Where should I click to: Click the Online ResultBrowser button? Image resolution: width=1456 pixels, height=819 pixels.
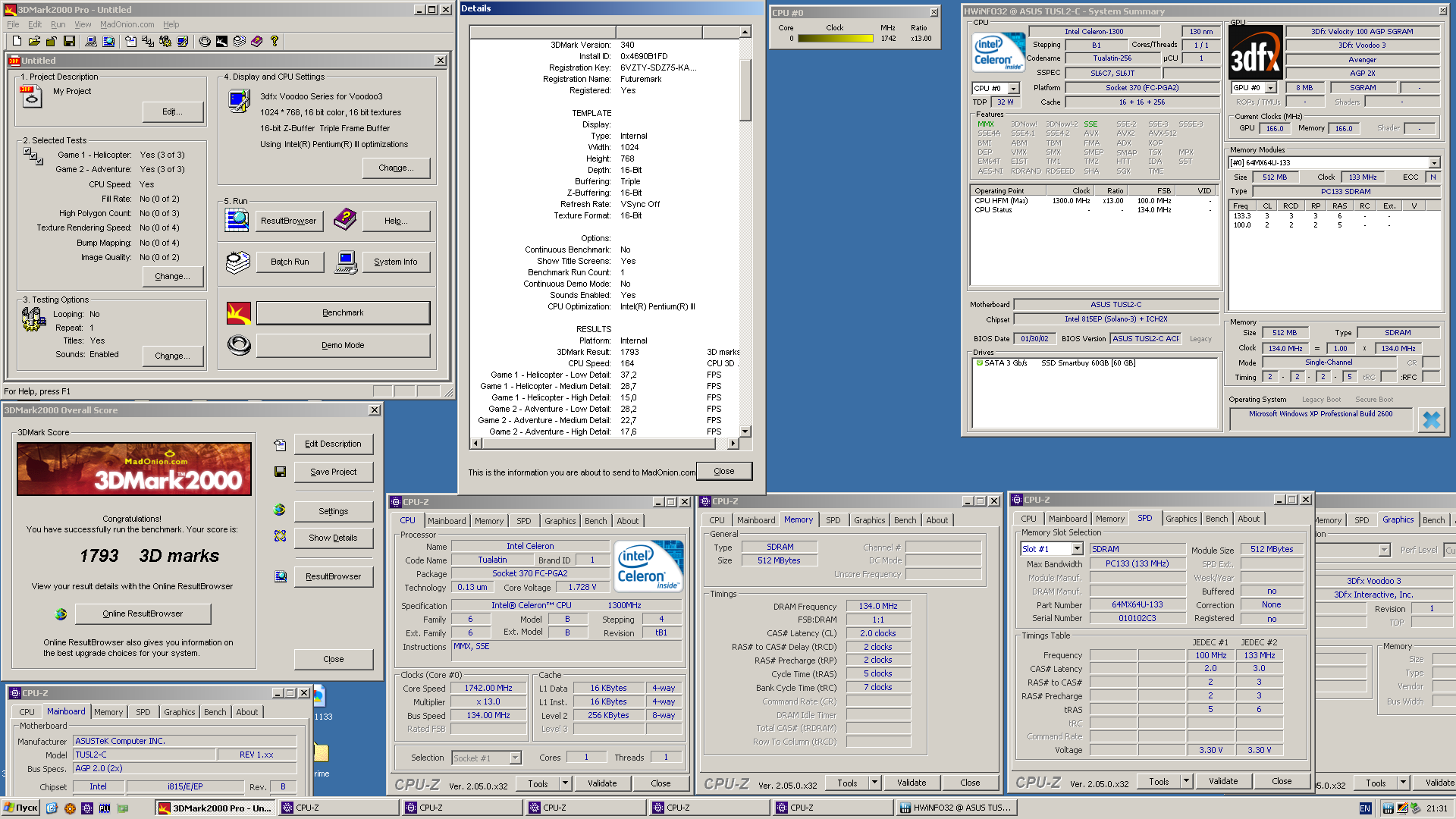tap(143, 613)
